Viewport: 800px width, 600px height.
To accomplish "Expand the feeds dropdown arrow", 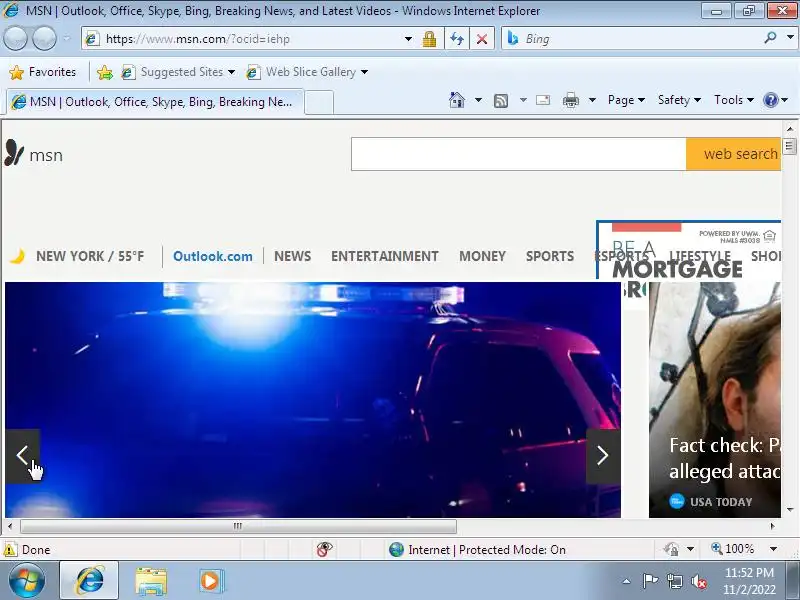I will tap(523, 100).
